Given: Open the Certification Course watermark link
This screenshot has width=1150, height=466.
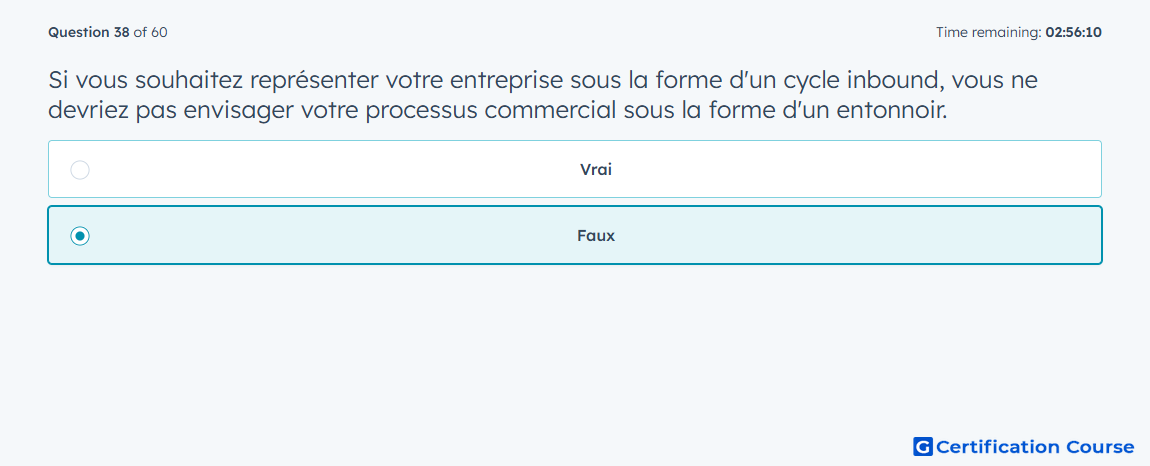Looking at the screenshot, I should tap(1024, 447).
